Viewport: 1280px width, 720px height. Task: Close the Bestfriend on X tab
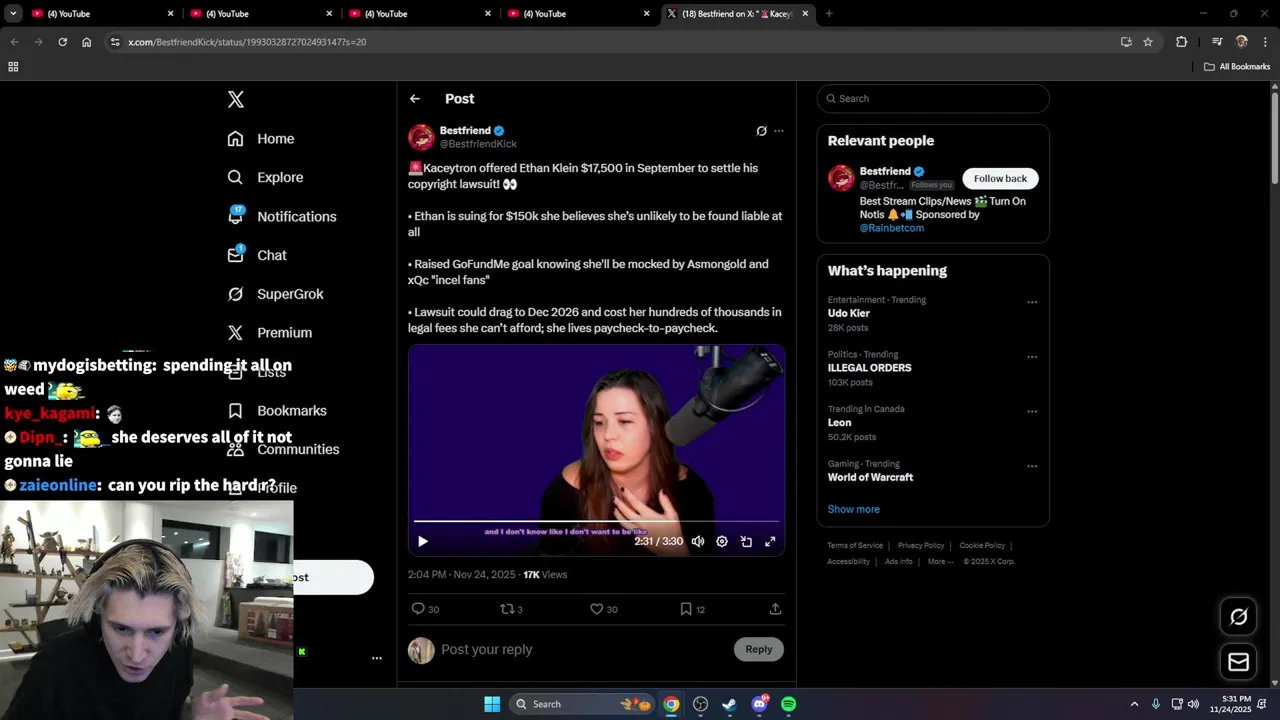point(805,14)
